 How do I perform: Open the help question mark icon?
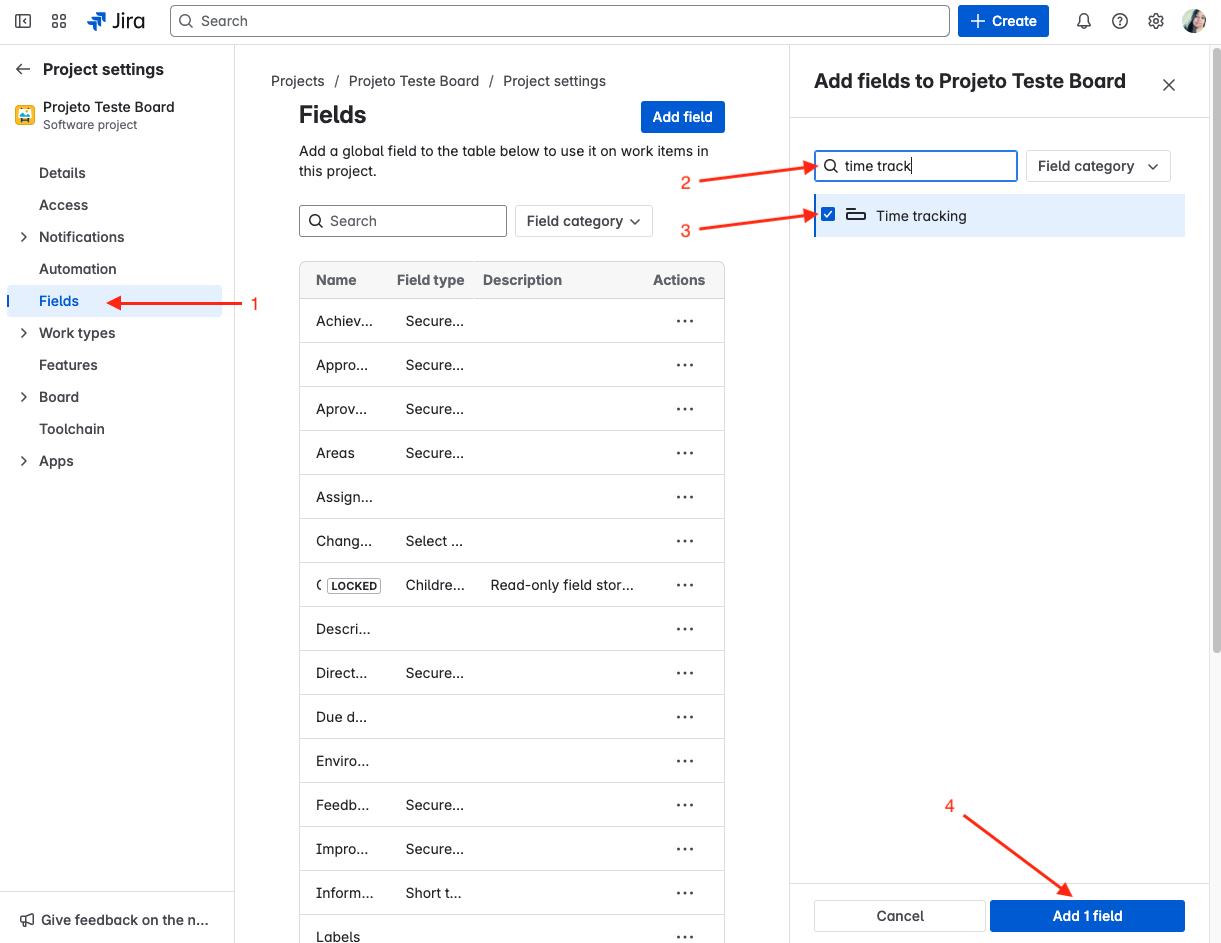click(x=1120, y=21)
